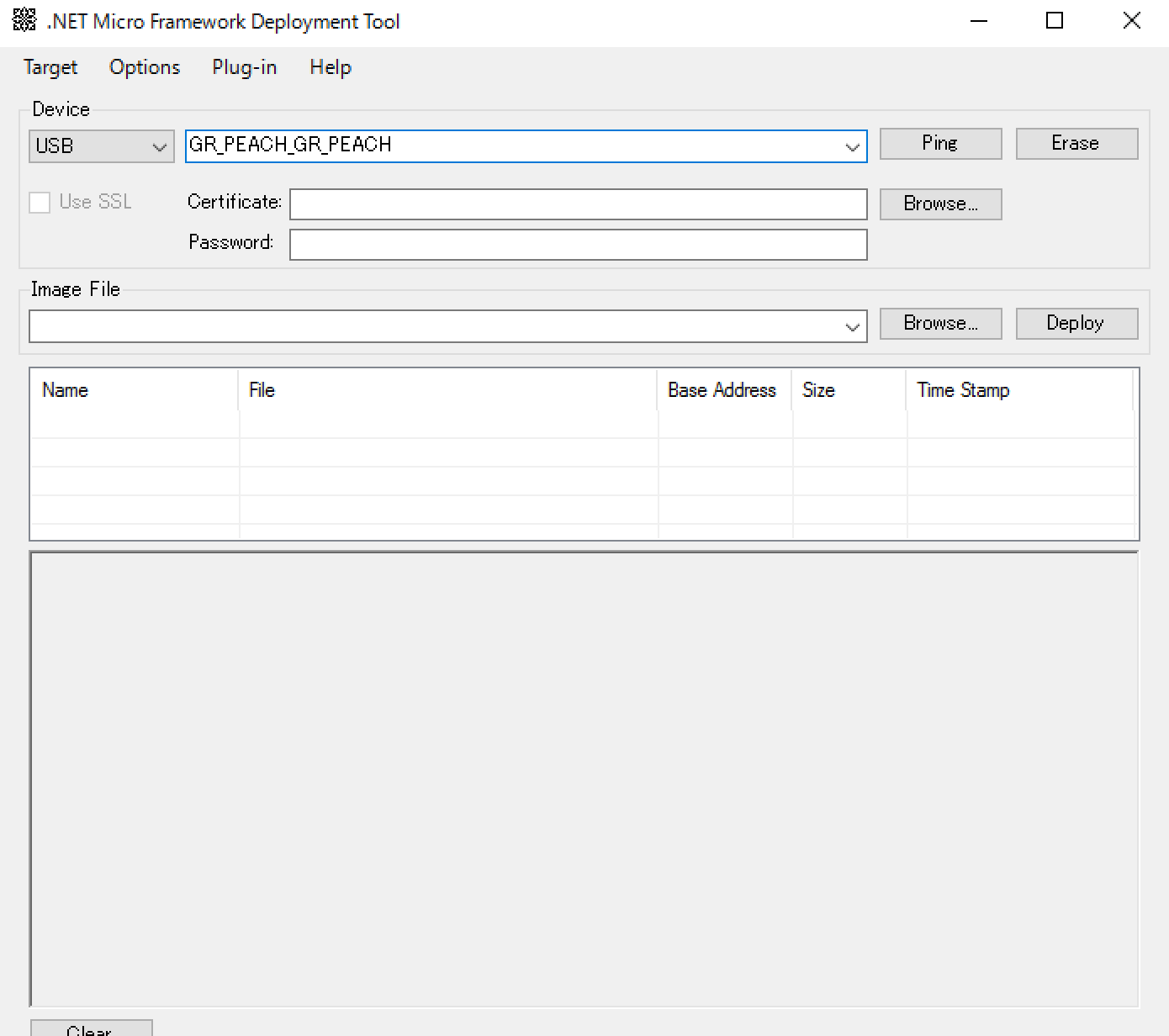The image size is (1169, 1036).
Task: Click the Erase button
Action: (1076, 143)
